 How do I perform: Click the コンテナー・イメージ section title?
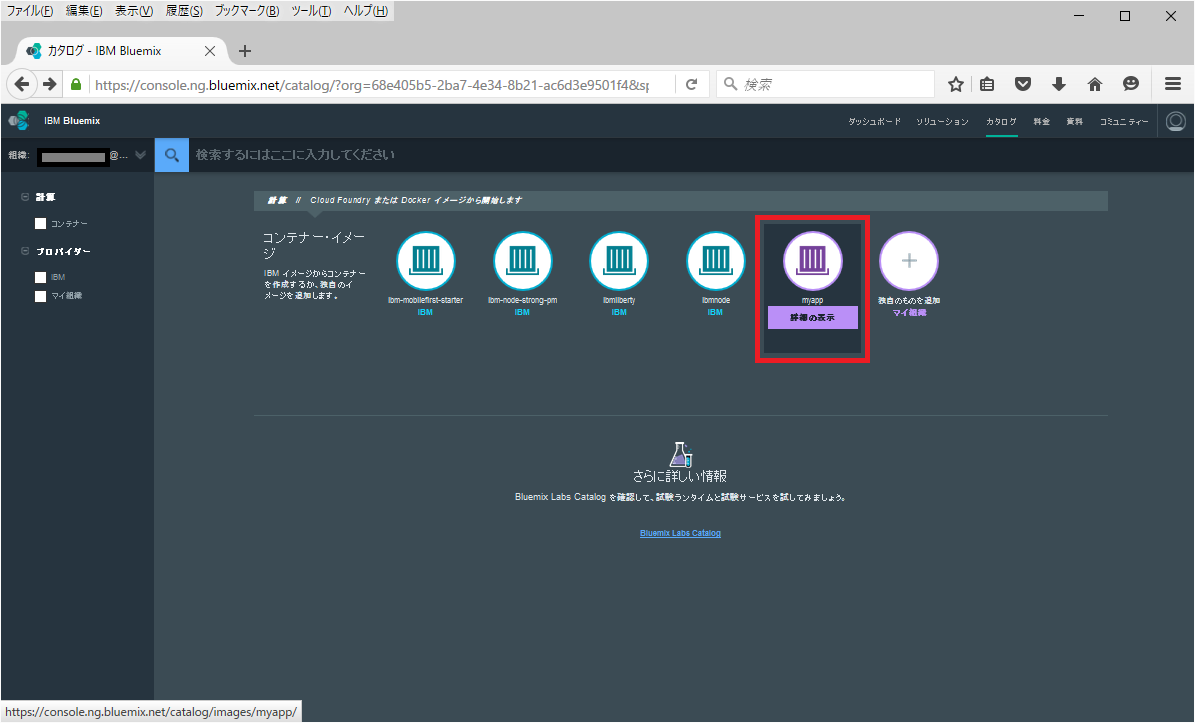click(x=314, y=245)
